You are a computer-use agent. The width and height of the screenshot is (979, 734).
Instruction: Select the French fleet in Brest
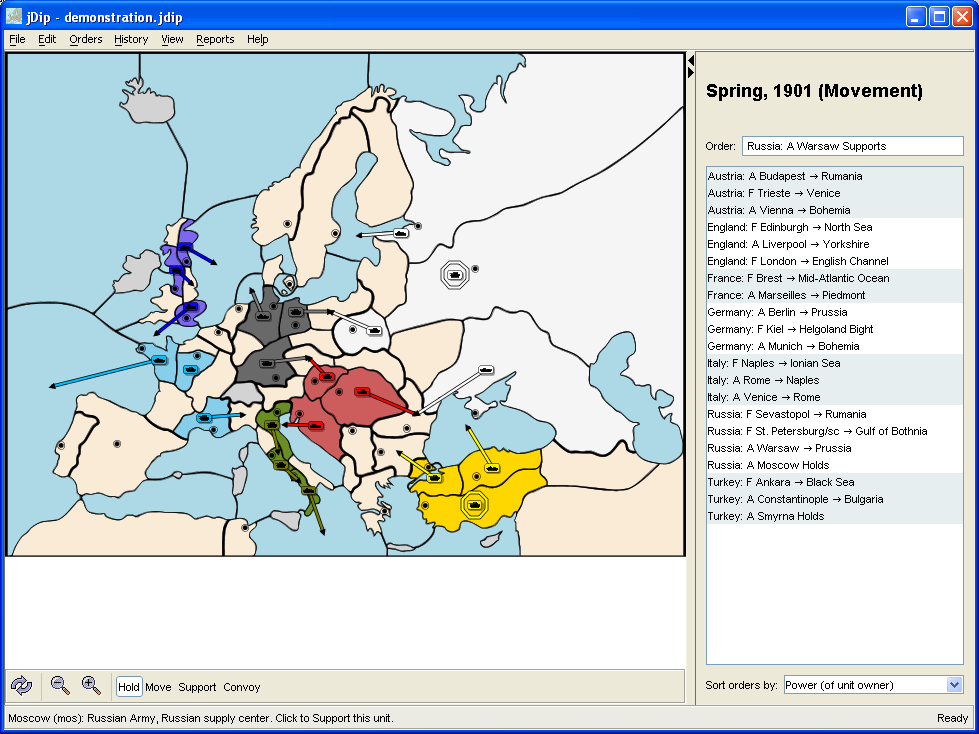tap(159, 360)
